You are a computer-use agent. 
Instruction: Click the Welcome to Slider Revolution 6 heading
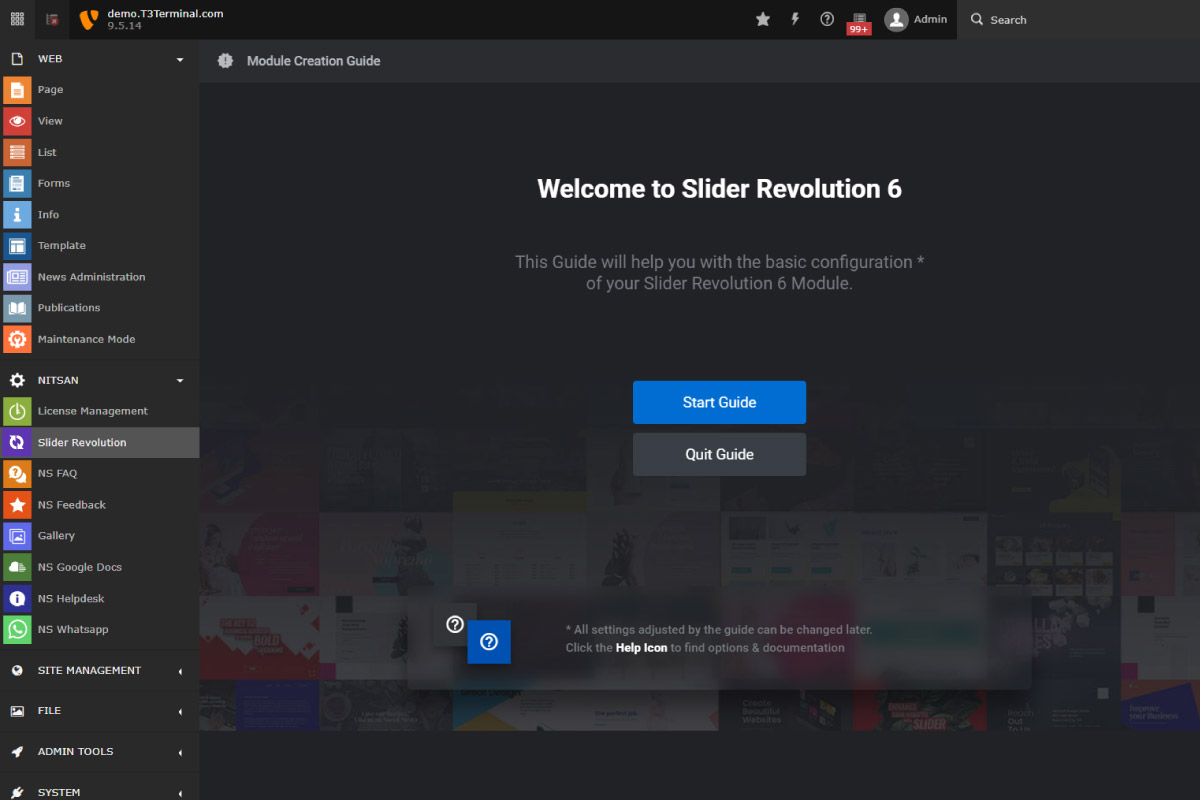click(719, 189)
